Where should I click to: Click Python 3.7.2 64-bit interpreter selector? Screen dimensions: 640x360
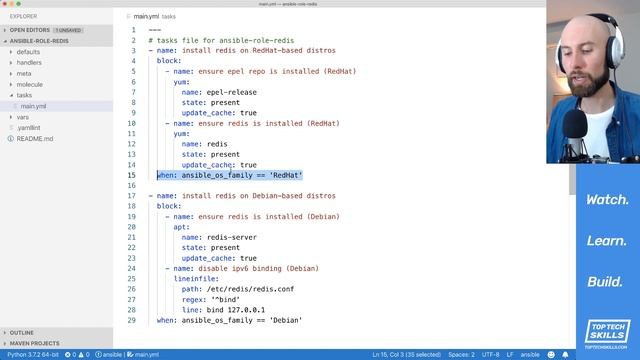(33, 355)
